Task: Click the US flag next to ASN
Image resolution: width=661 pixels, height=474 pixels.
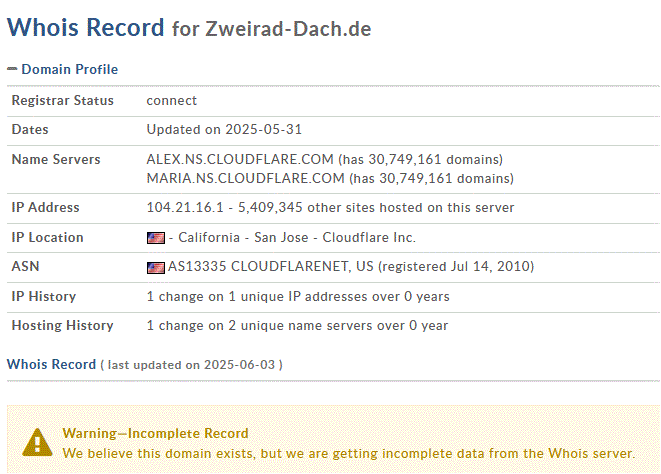Action: [156, 267]
